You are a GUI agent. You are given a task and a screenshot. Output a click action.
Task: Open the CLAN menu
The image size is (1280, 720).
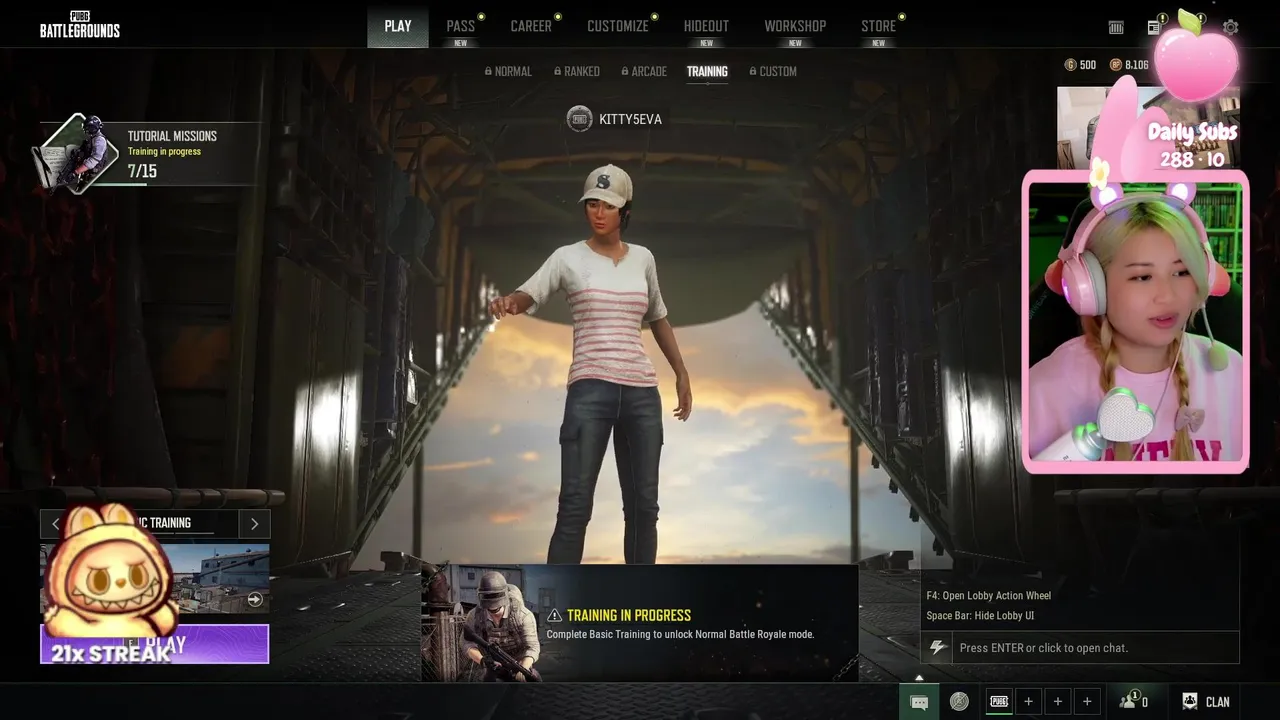pyautogui.click(x=1206, y=702)
